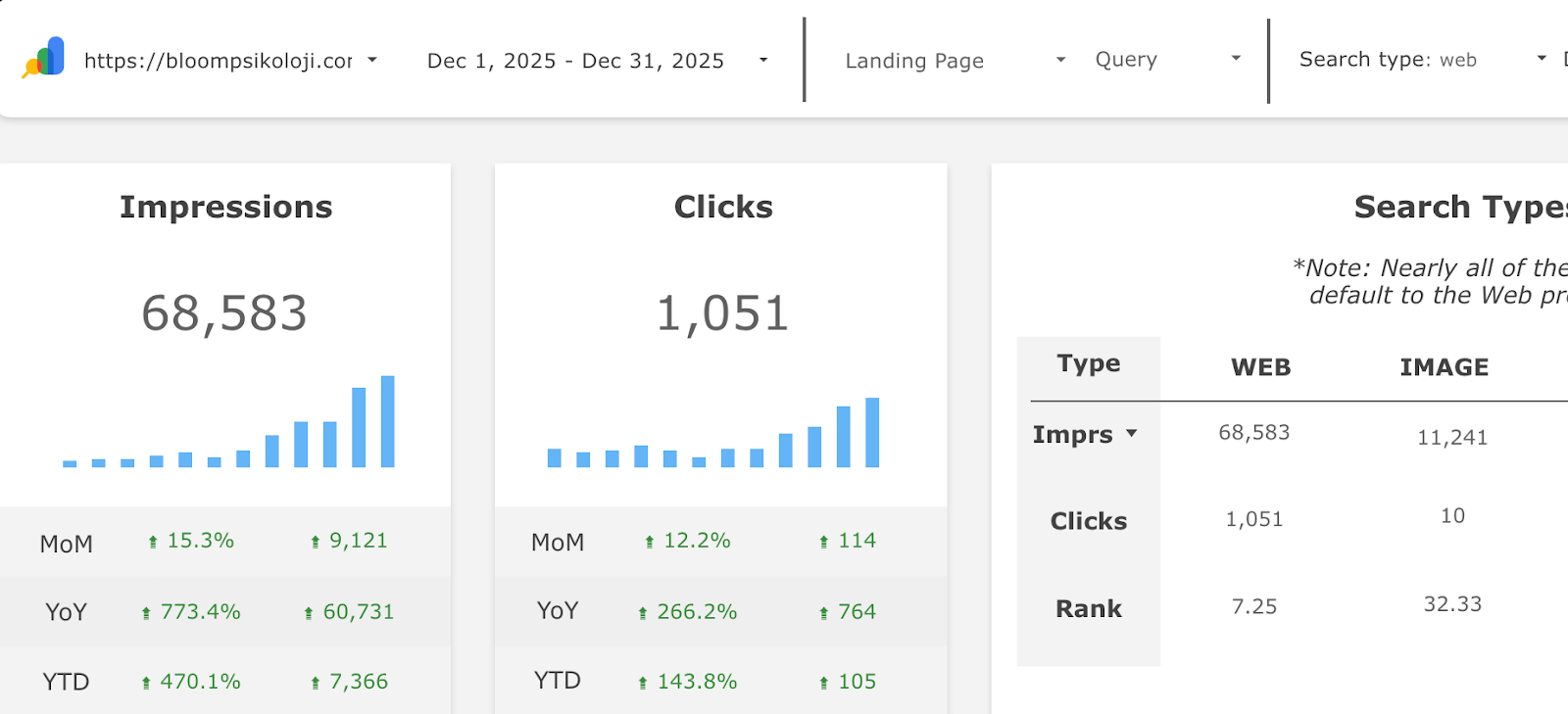This screenshot has height=714, width=1568.
Task: Click the Rank row label in table
Action: click(x=1088, y=608)
